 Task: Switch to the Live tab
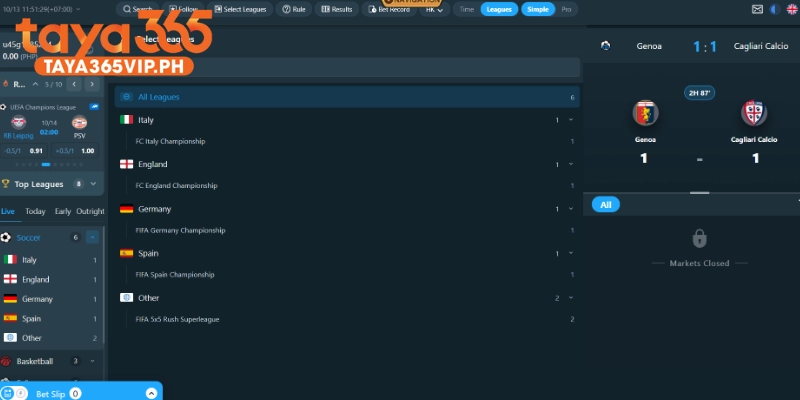[x=8, y=211]
